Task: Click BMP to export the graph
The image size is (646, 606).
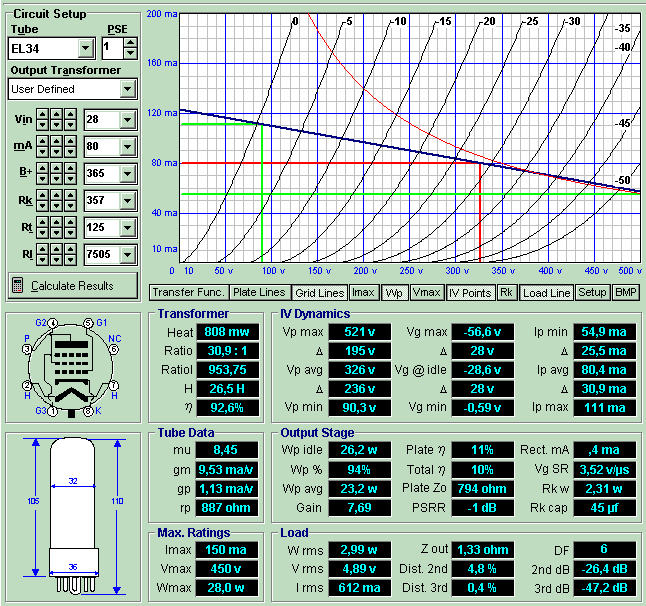Action: tap(626, 293)
